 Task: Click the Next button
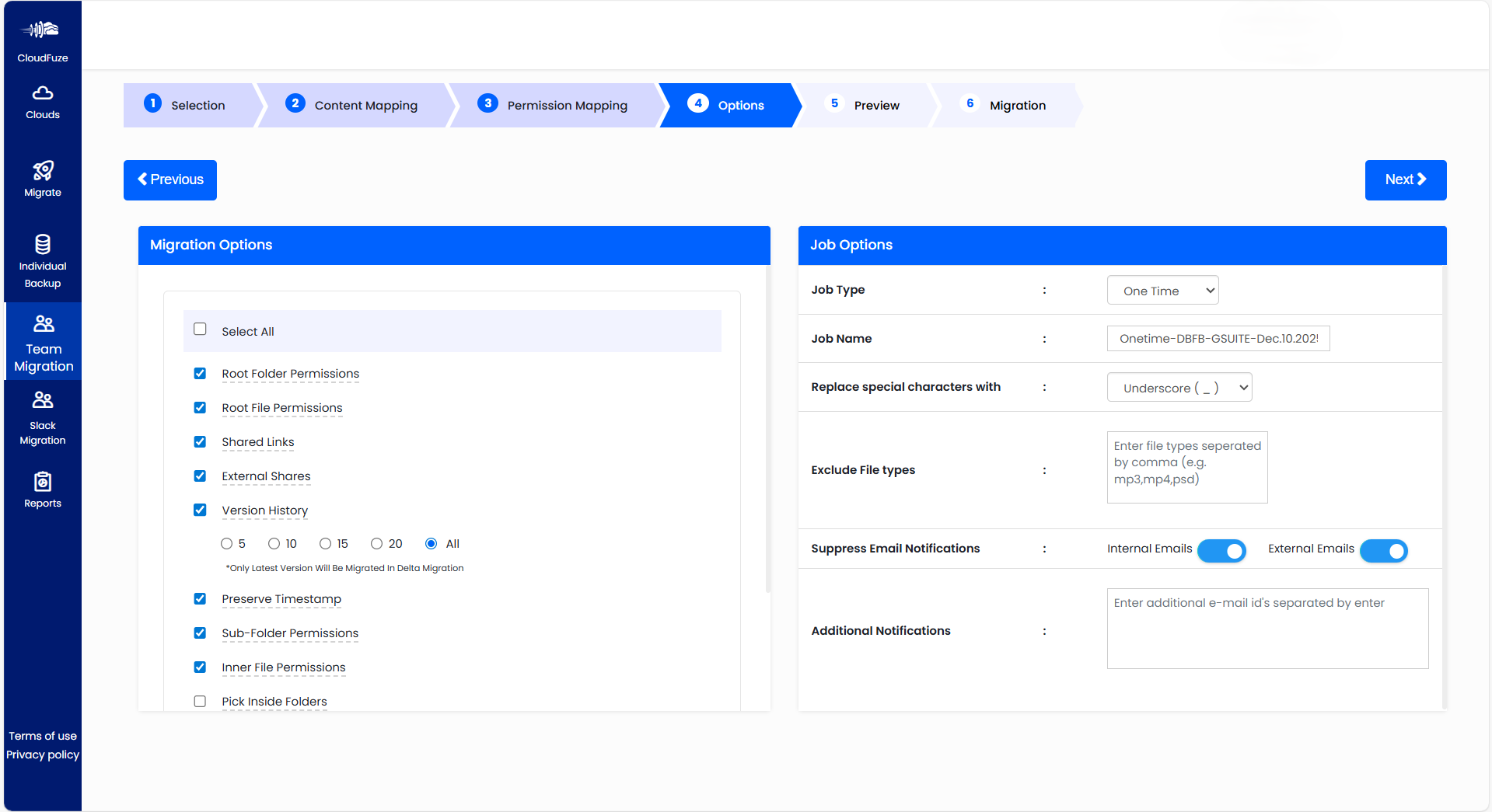(x=1405, y=180)
